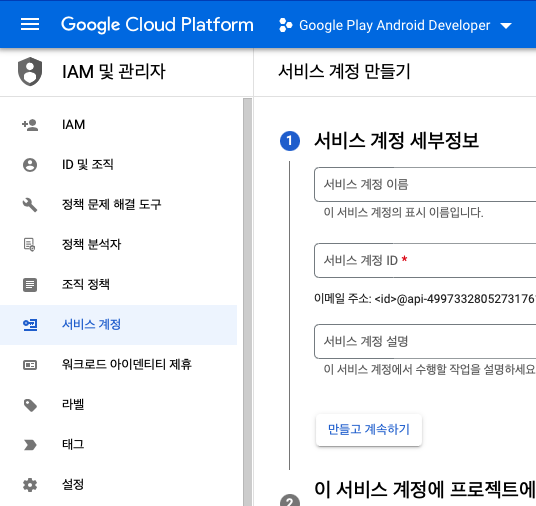The image size is (536, 506).
Task: Focus the '서비스 계정 ID' input field
Action: 425,261
